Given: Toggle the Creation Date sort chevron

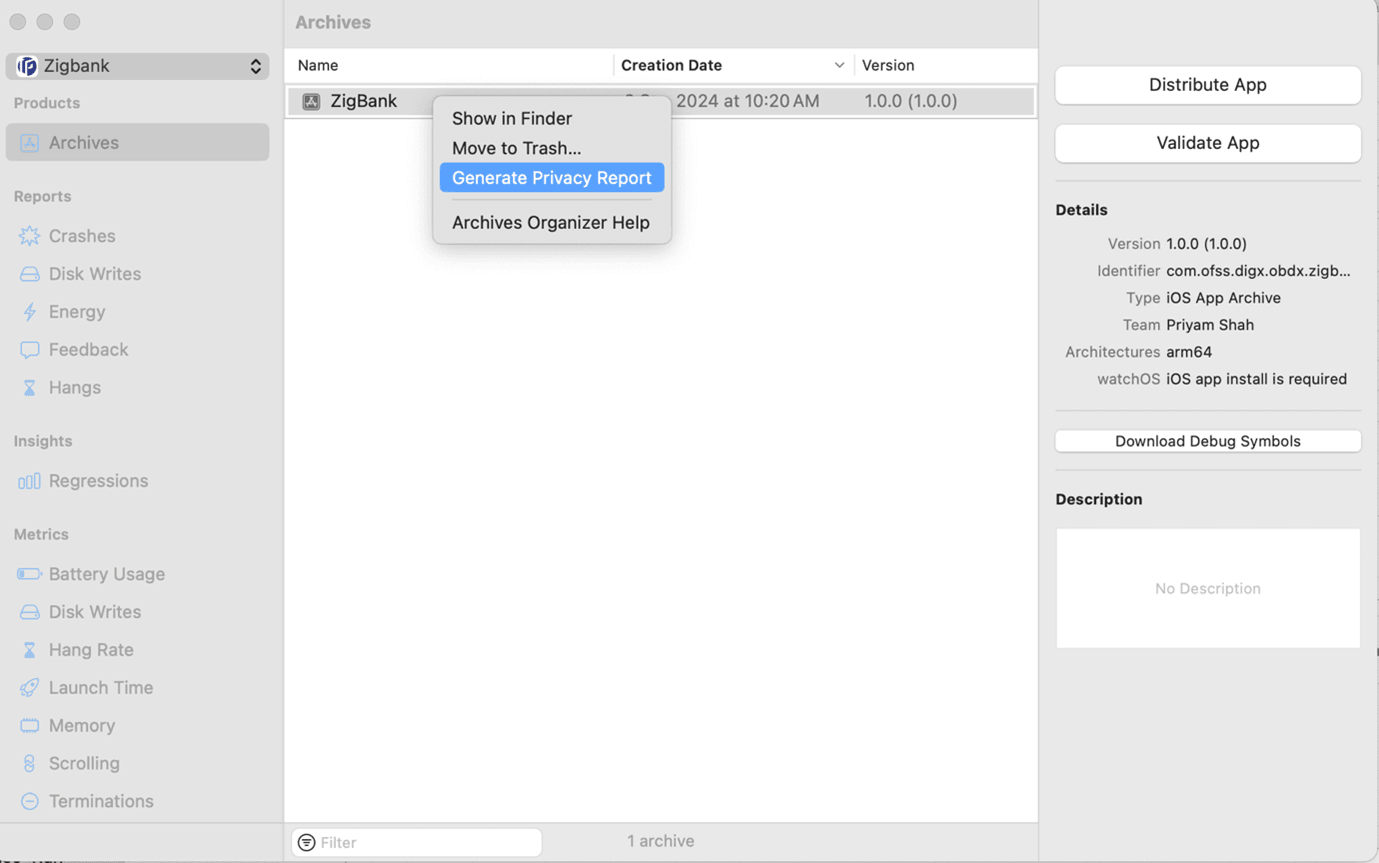Looking at the screenshot, I should click(839, 65).
